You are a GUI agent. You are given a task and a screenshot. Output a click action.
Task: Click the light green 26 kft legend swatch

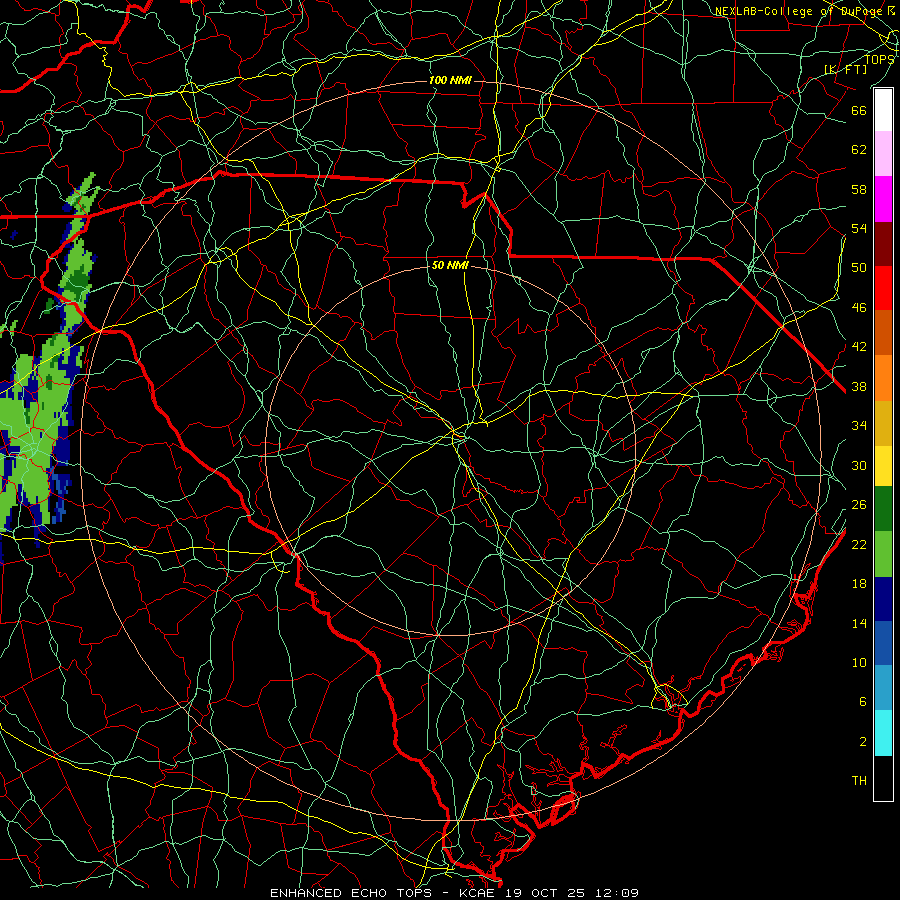point(883,553)
